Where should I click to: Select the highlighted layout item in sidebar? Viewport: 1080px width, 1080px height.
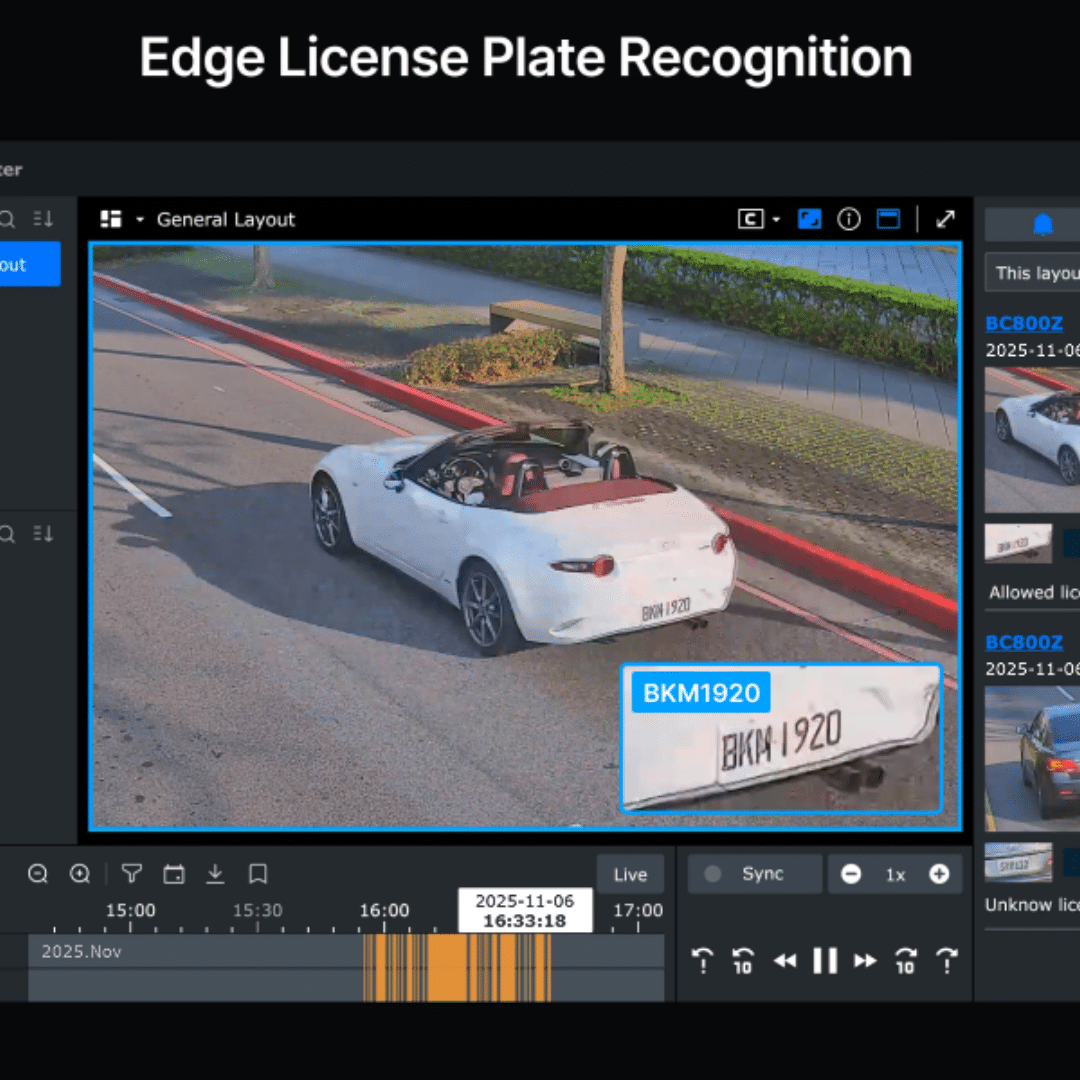coord(28,265)
